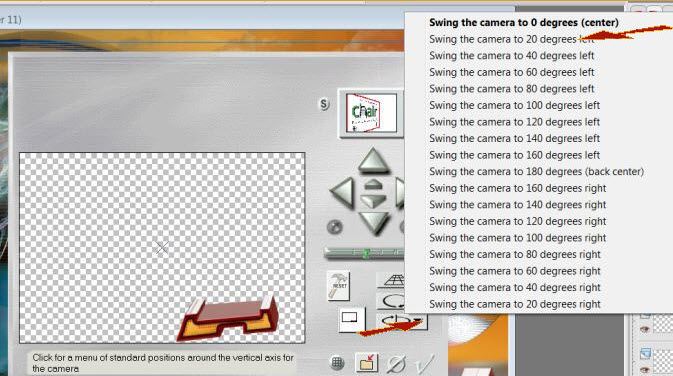
Task: Click the cancel circle-slash icon
Action: coord(396,364)
